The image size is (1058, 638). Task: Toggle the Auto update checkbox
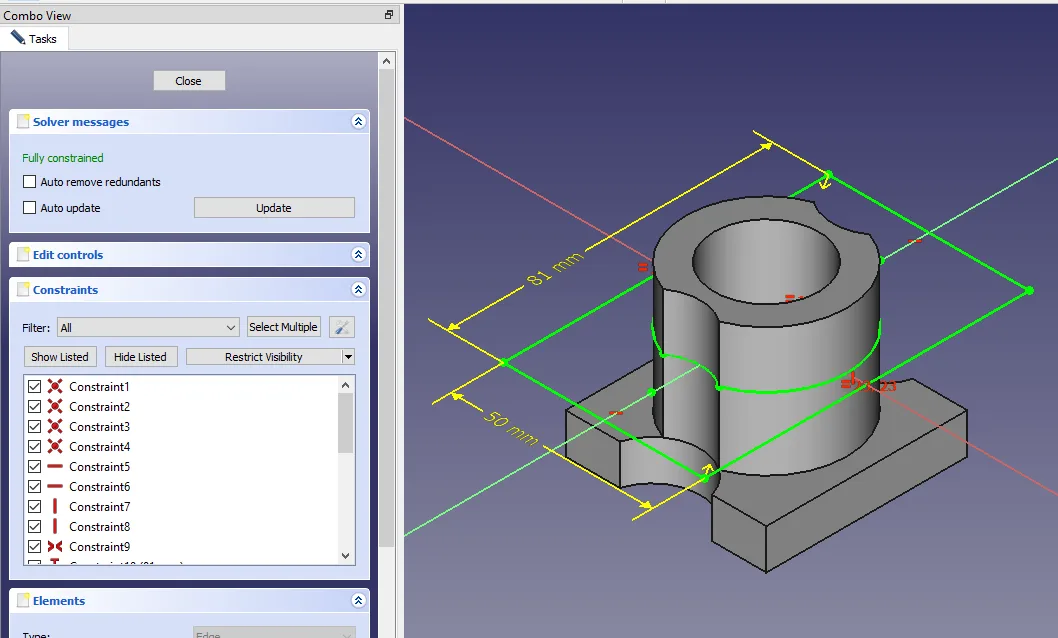pyautogui.click(x=29, y=208)
